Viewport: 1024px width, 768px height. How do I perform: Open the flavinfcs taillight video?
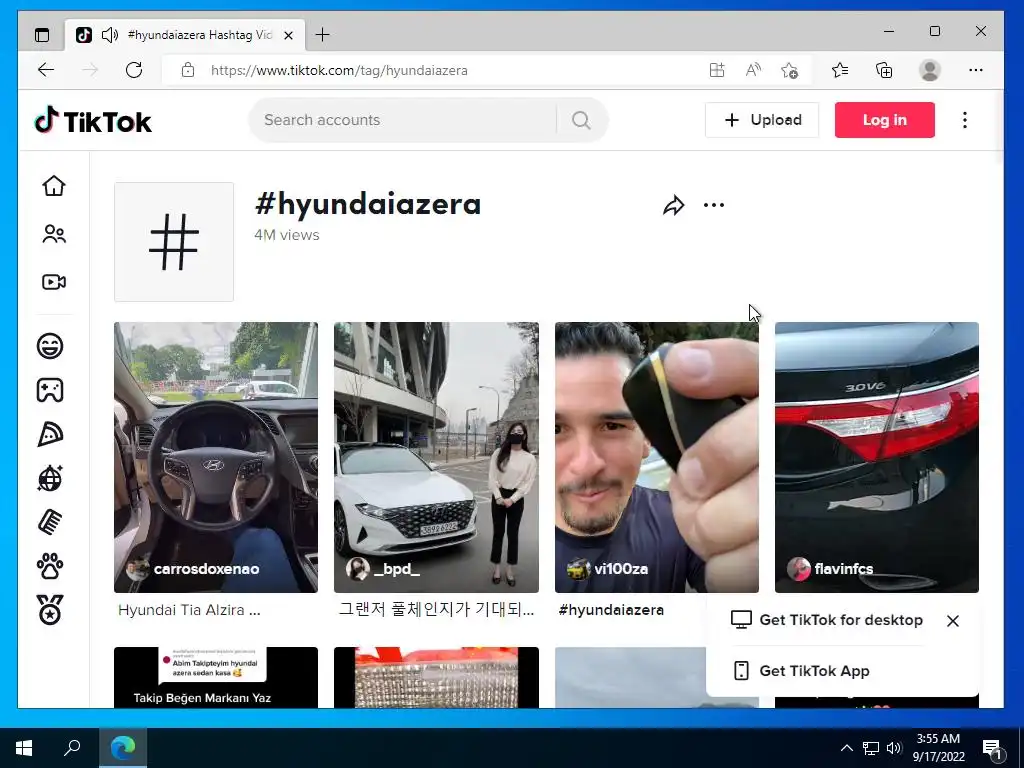877,457
